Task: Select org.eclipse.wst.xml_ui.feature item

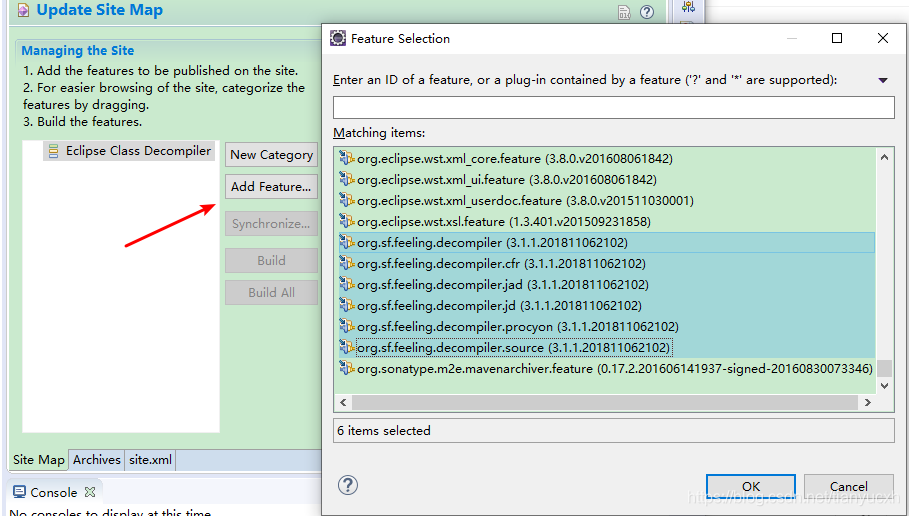Action: [606, 180]
